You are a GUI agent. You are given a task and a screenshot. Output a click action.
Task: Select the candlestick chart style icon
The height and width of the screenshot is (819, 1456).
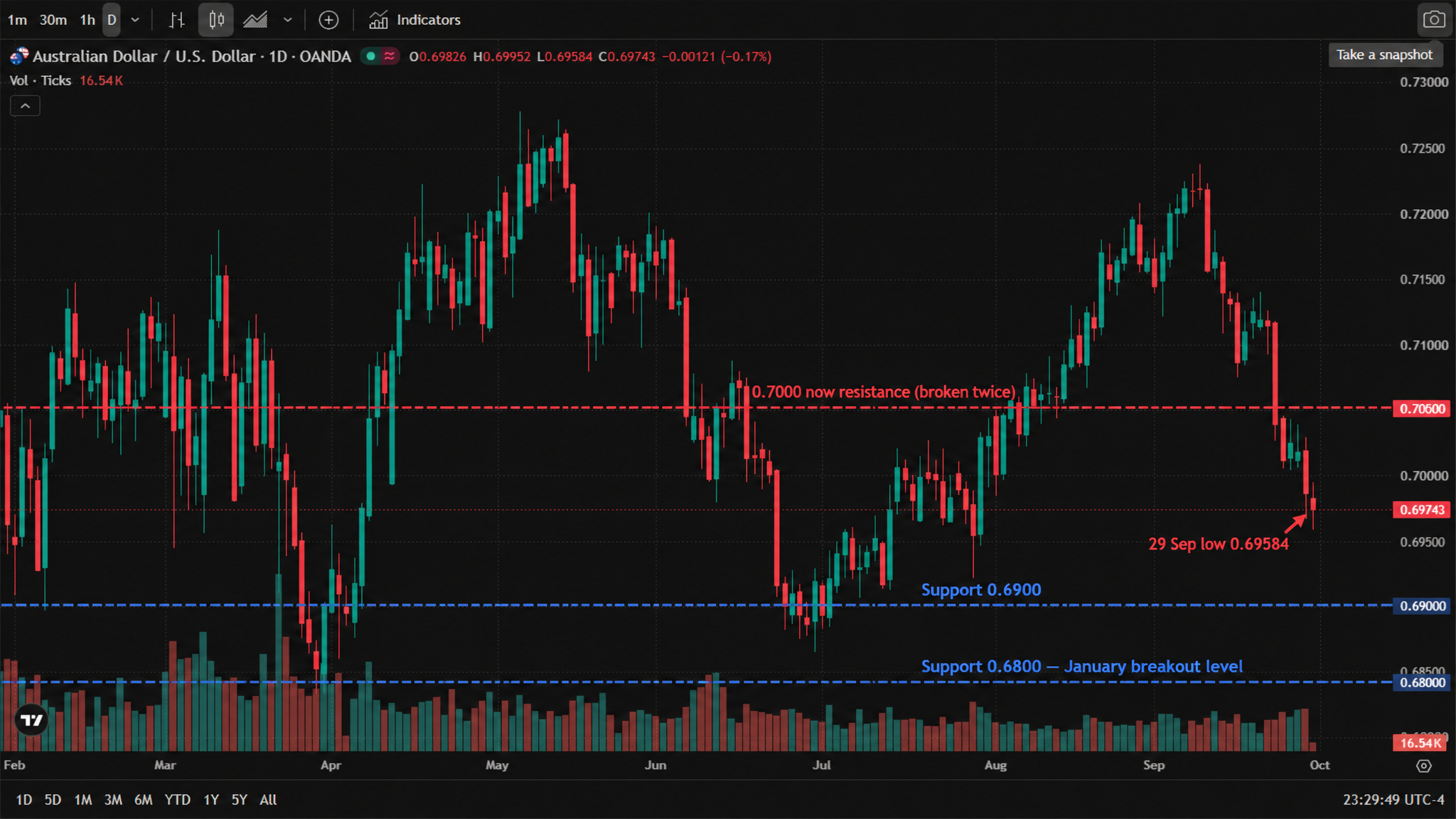tap(216, 20)
